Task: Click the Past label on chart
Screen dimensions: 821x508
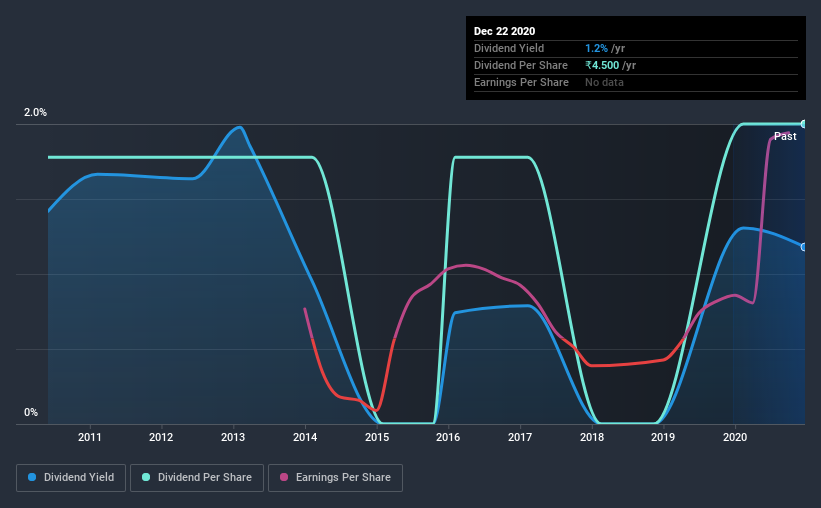Action: [x=785, y=136]
